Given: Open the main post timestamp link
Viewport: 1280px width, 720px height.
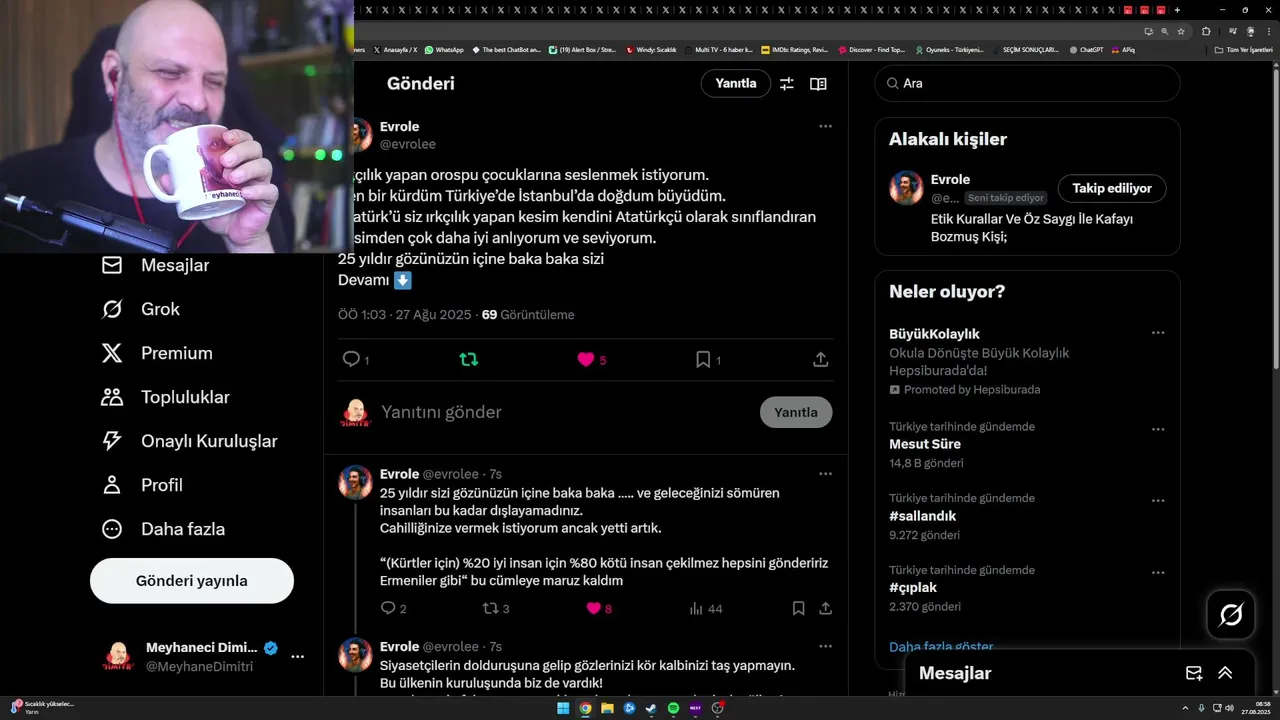Looking at the screenshot, I should click(x=404, y=315).
